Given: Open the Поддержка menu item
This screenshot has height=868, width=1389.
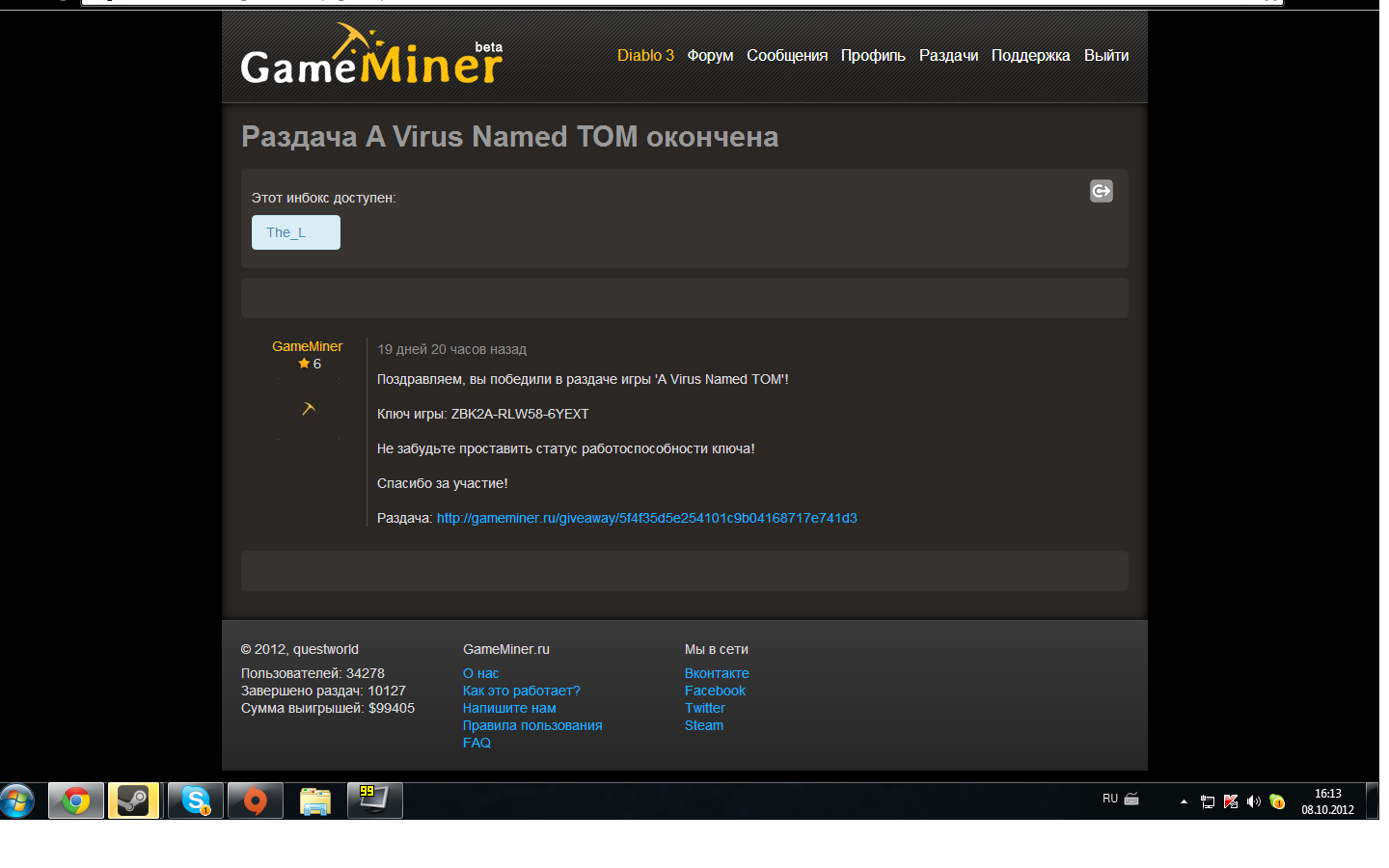Looking at the screenshot, I should (x=1030, y=55).
